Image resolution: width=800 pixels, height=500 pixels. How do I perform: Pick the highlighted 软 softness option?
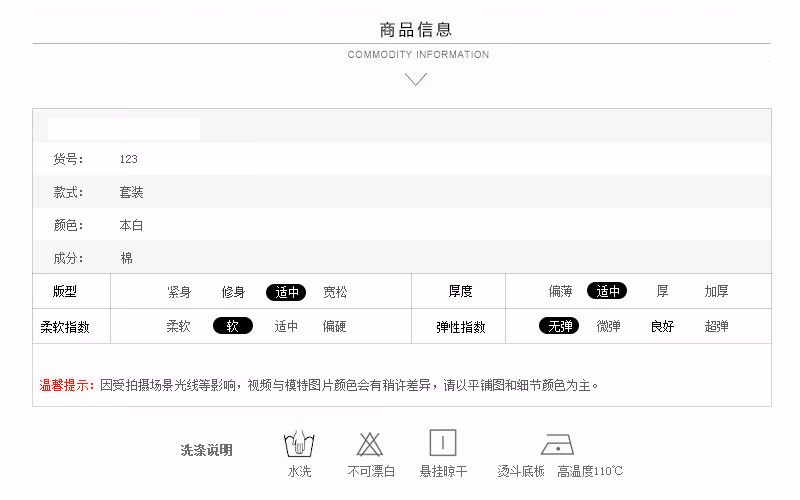233,326
